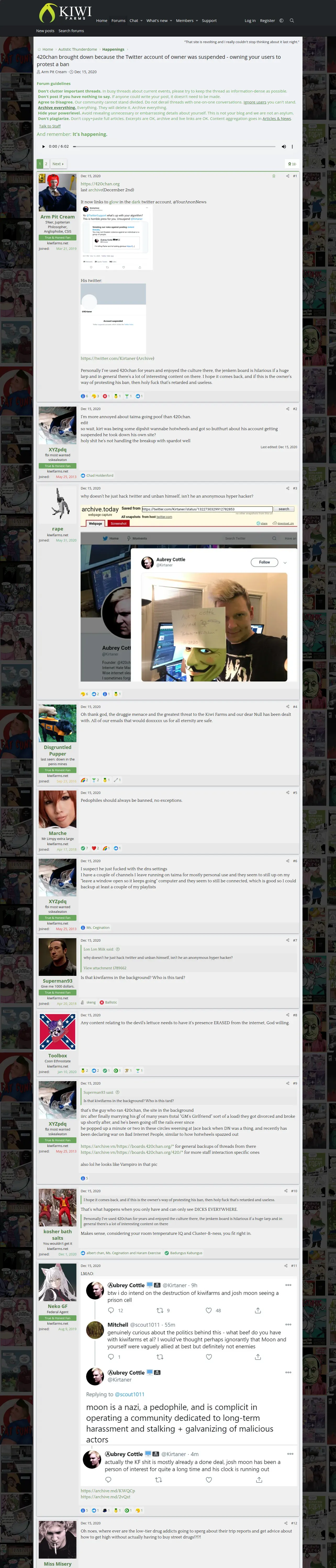Image resolution: width=336 pixels, height=1568 pixels.
Task: Click share icon on post #12
Action: coord(286,1523)
